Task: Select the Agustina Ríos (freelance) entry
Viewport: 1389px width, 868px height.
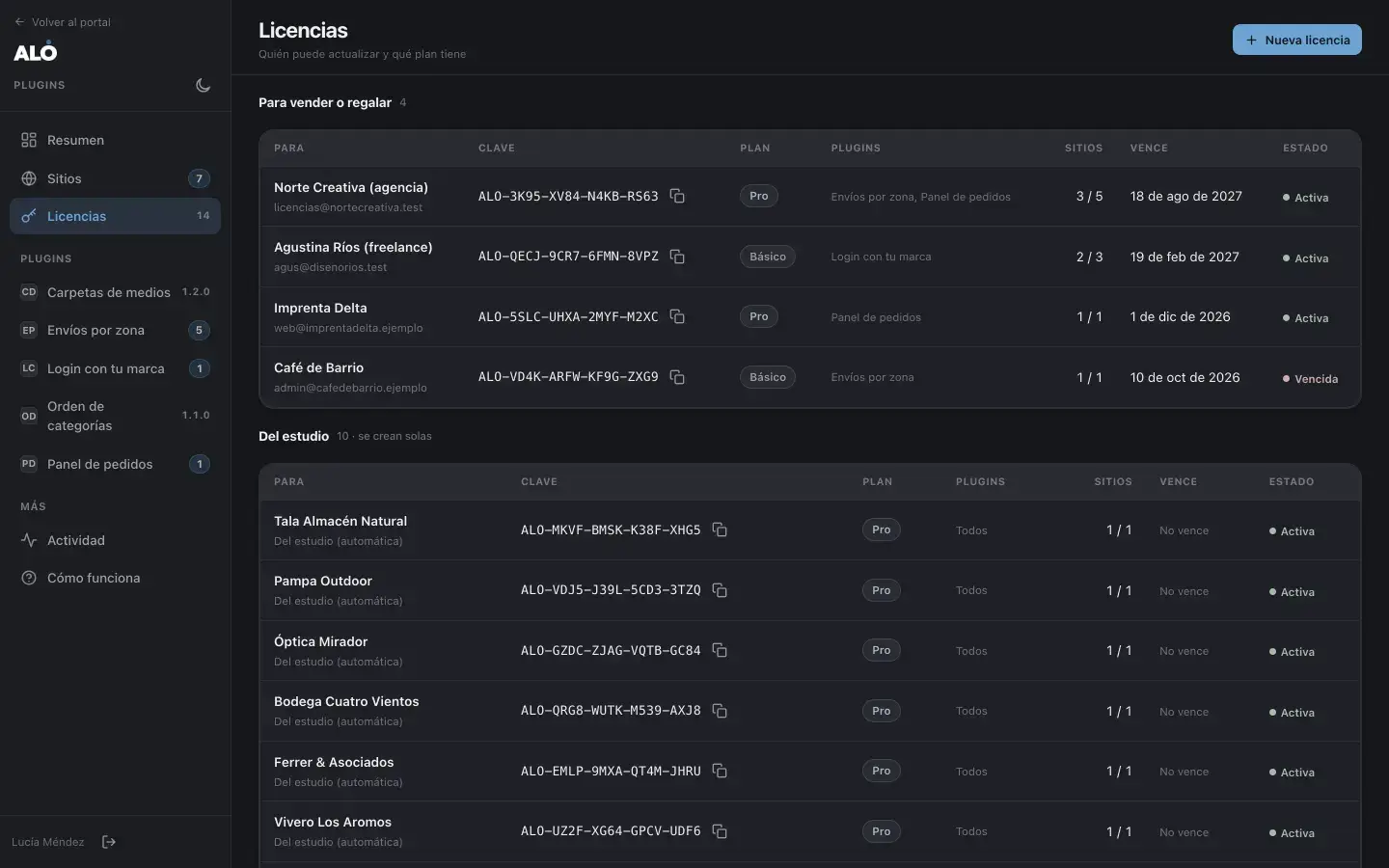Action: 809,257
